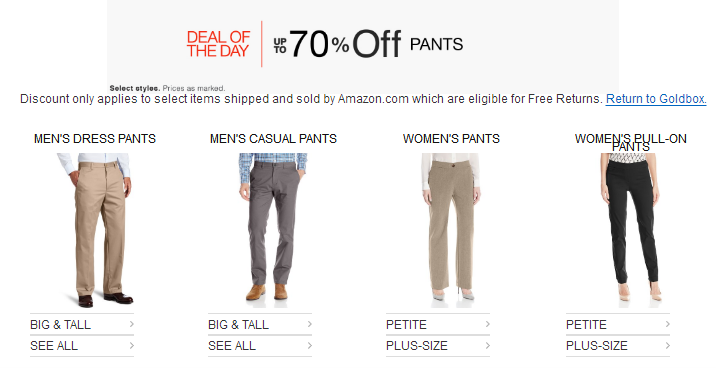Click the taupe women's pants image
Screen dimensions: 716x368
pos(451,230)
